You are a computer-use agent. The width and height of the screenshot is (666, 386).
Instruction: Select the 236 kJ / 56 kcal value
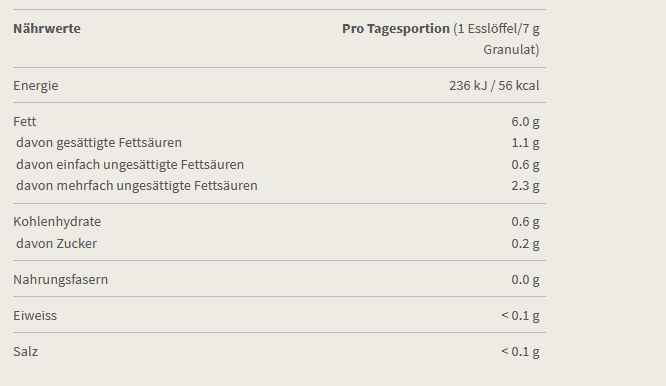point(494,86)
